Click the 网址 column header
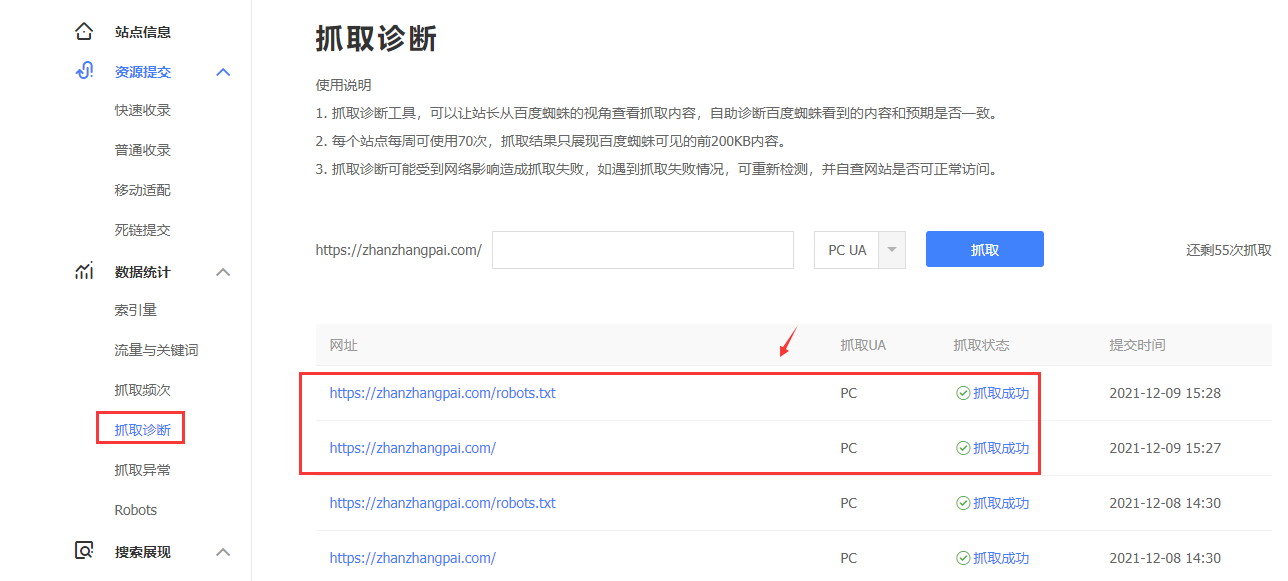1288x581 pixels. [x=344, y=345]
